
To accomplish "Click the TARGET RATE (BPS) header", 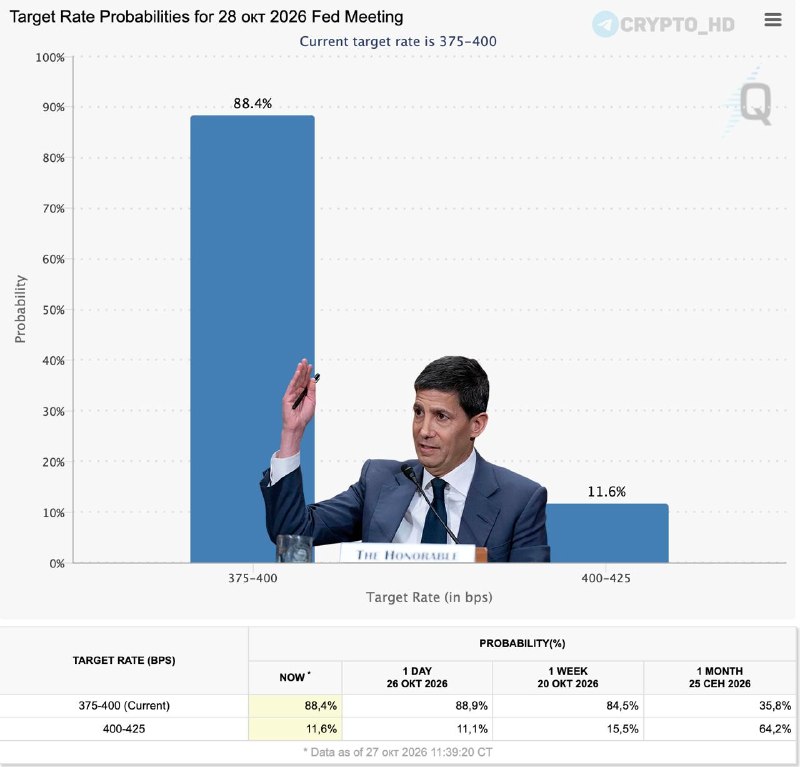I will click(124, 660).
